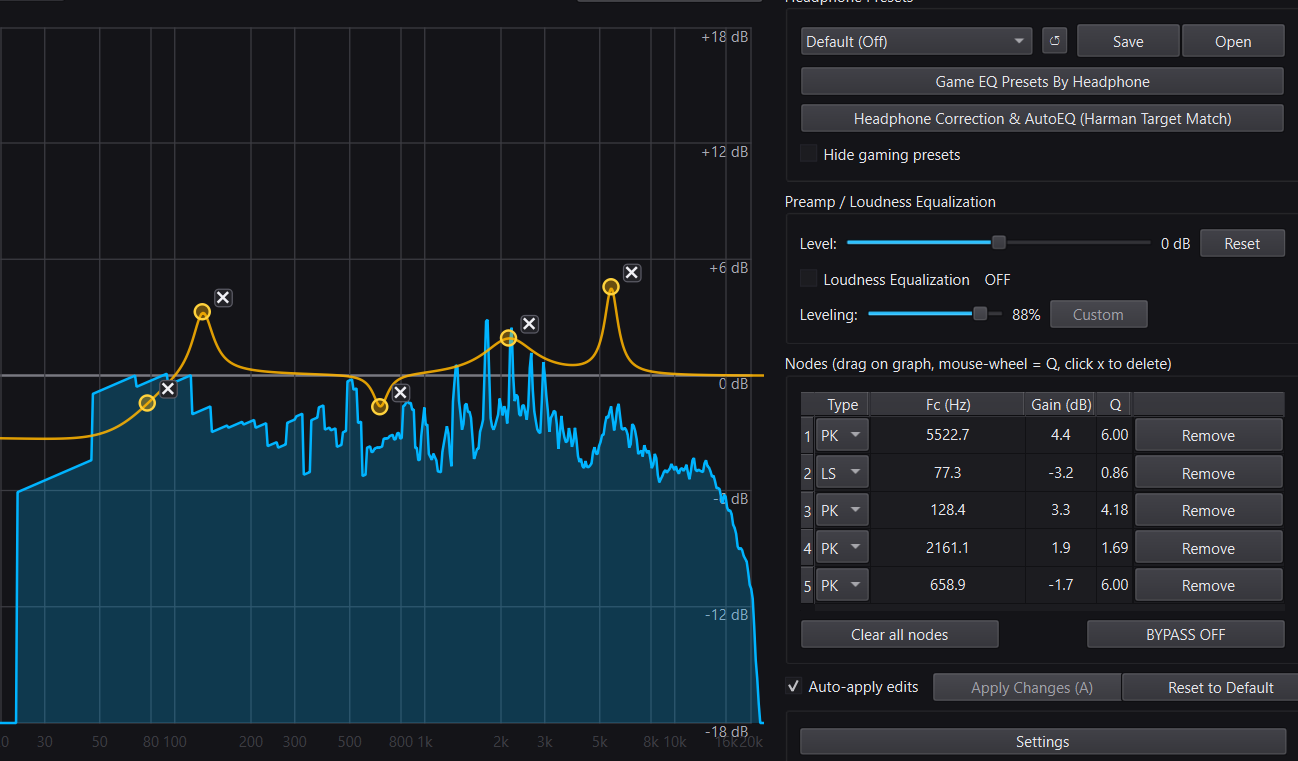Select the yellow 2.1 kHz node on curve
The height and width of the screenshot is (761, 1298).
(508, 338)
